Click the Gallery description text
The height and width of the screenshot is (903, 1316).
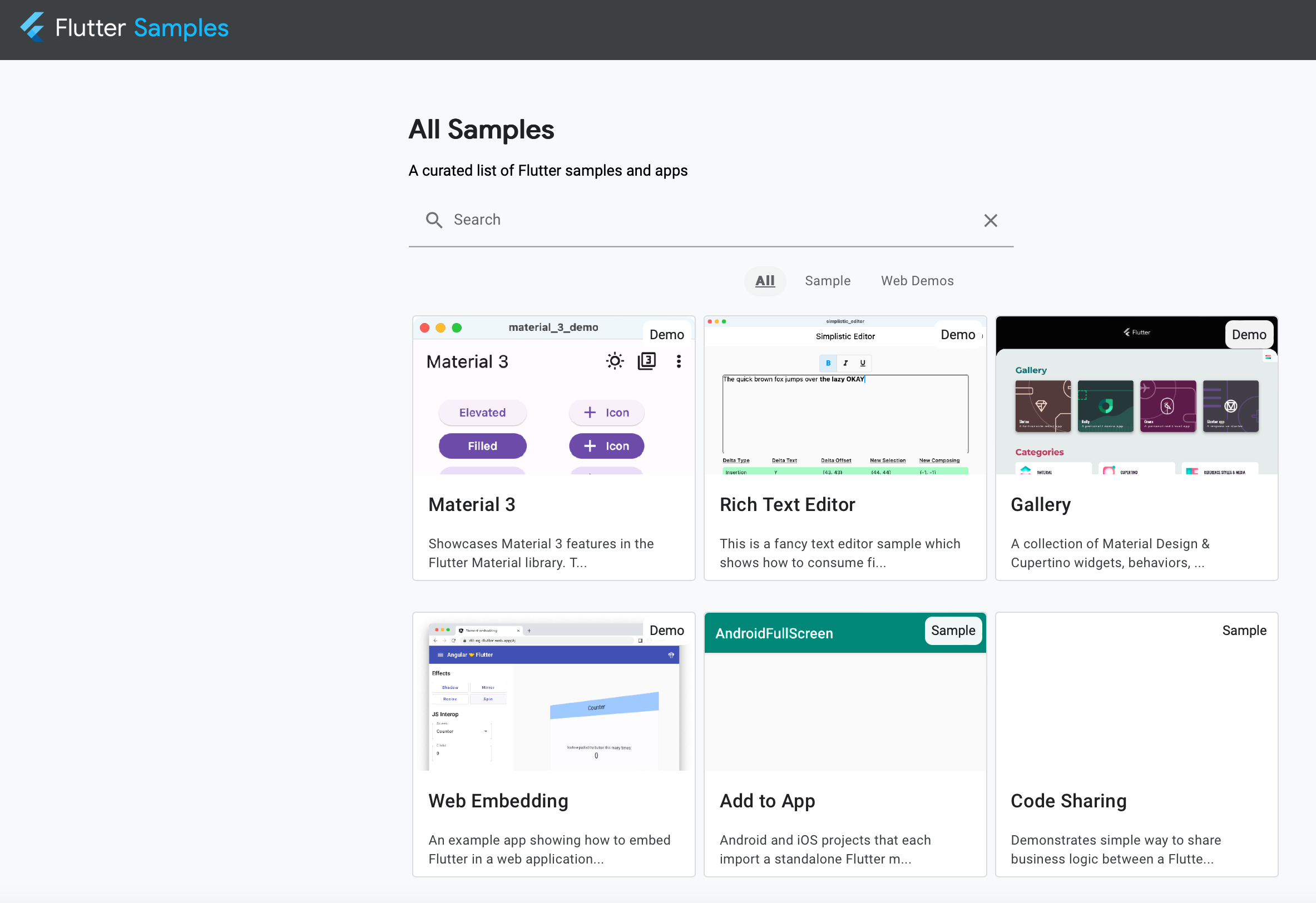pos(1110,553)
